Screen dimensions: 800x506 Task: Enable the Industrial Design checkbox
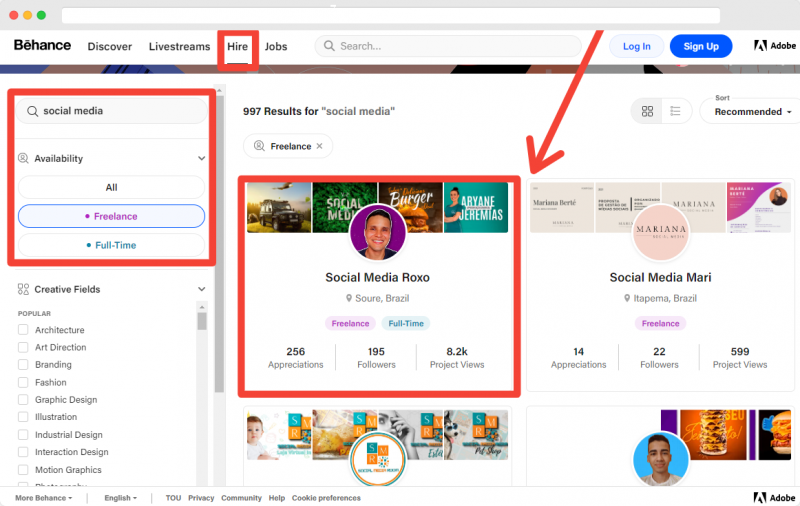pos(23,435)
